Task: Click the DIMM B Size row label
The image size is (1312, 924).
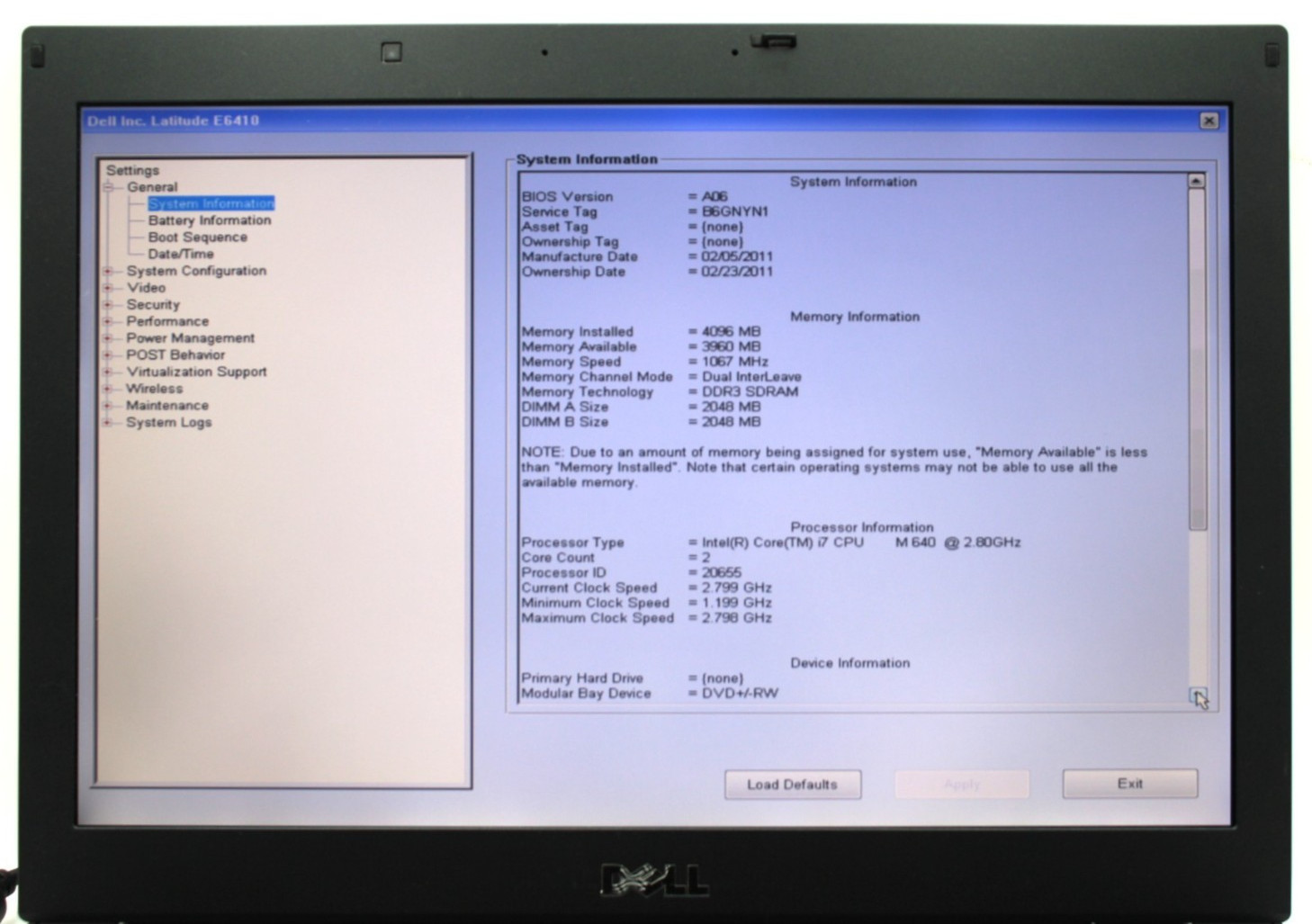Action: 565,422
